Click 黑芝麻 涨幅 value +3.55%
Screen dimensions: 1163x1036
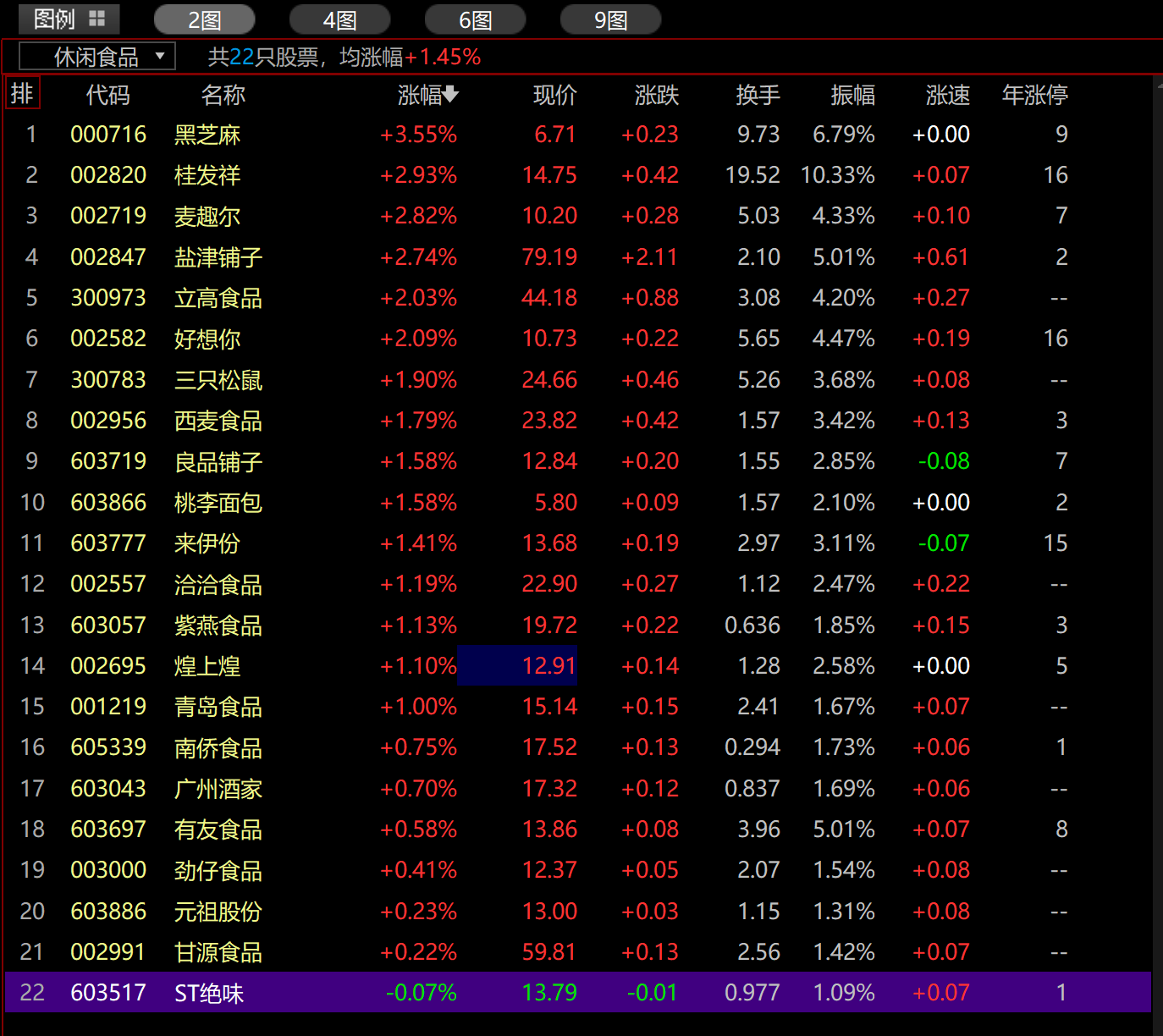(418, 135)
